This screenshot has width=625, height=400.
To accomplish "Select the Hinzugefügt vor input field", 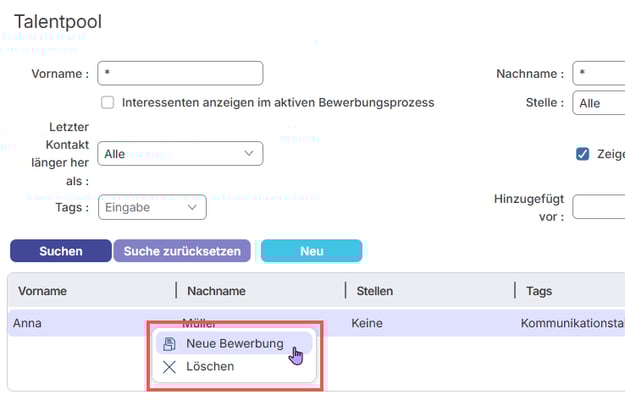I will (x=598, y=207).
